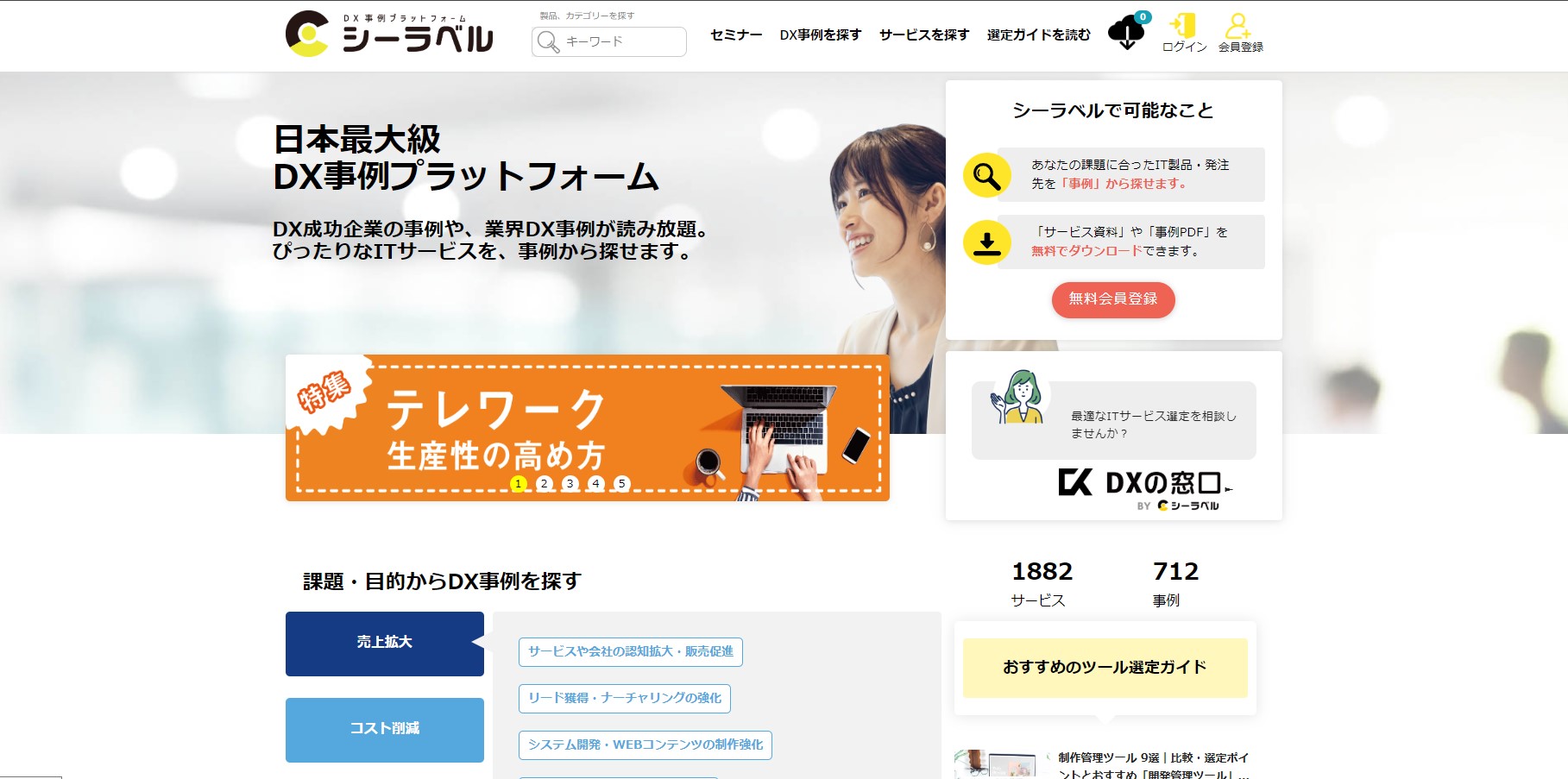Click システム開発・WEBコンテンツの制作強化 tag

645,745
